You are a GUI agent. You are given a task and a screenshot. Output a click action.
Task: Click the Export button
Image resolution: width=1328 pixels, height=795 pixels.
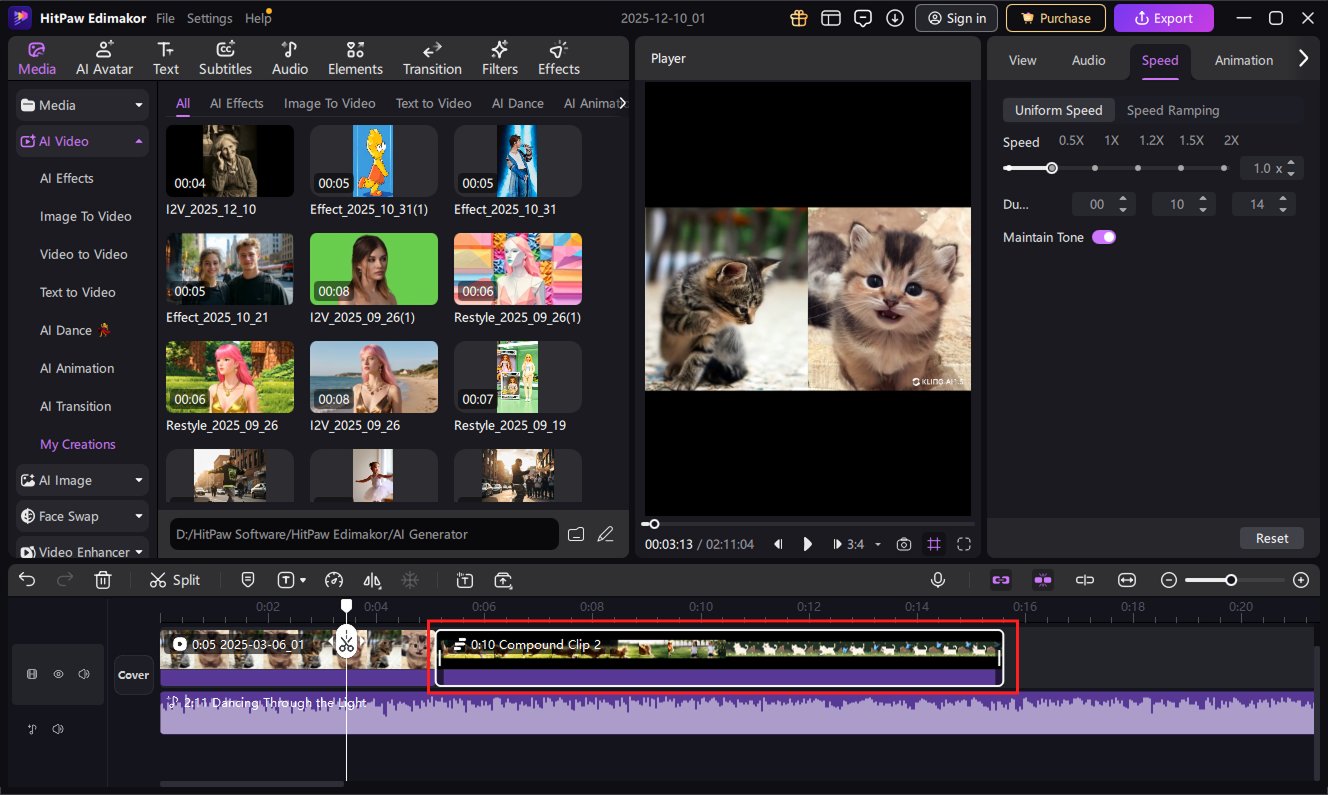click(1163, 18)
